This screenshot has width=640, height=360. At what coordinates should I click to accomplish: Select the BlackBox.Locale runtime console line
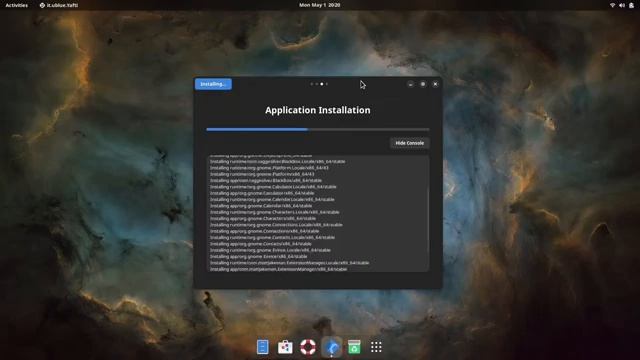(278, 161)
